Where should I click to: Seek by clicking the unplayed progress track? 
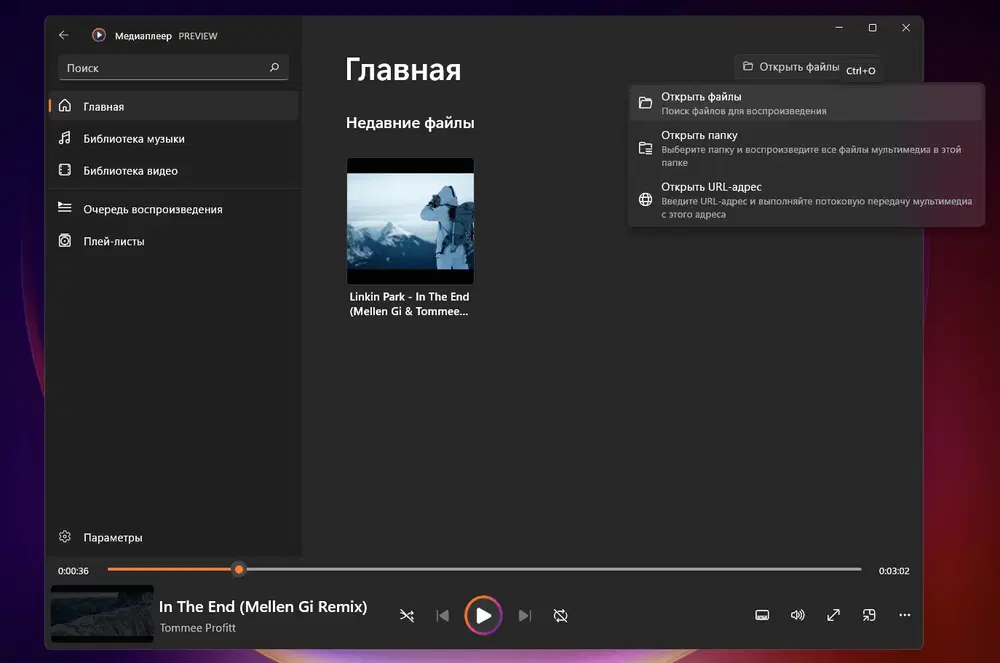(553, 569)
